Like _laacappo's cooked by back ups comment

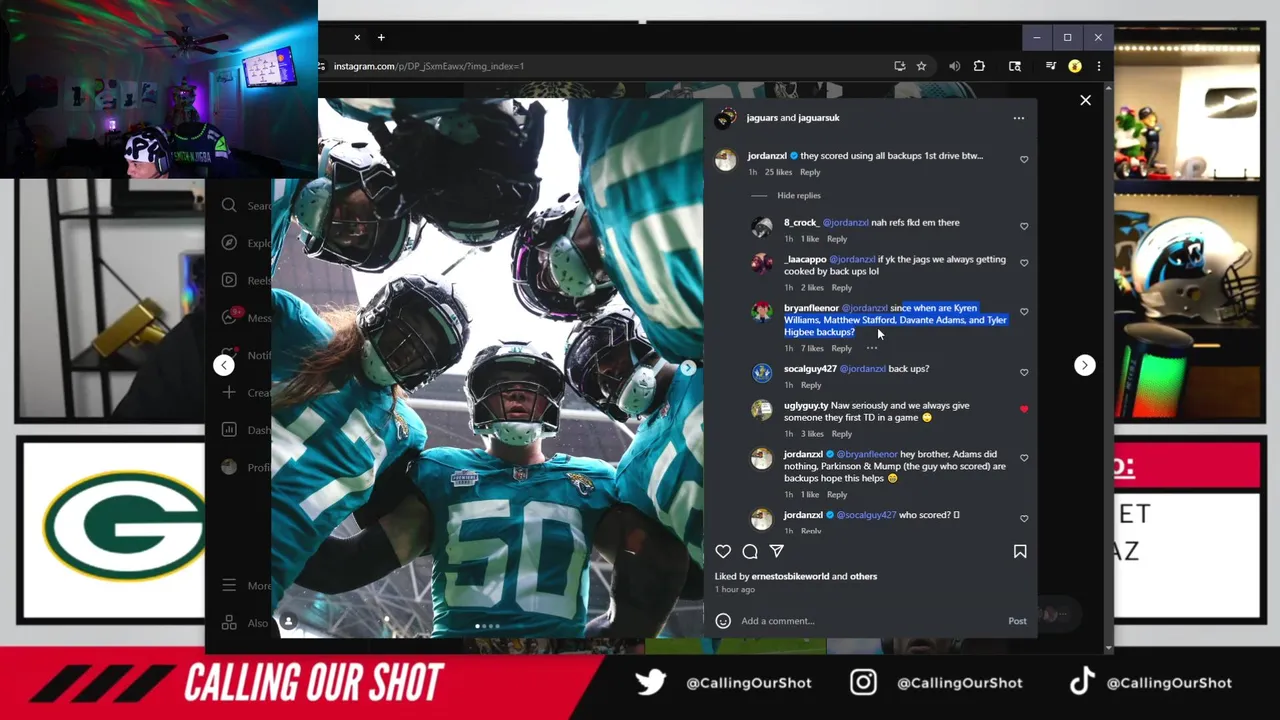[x=1024, y=263]
